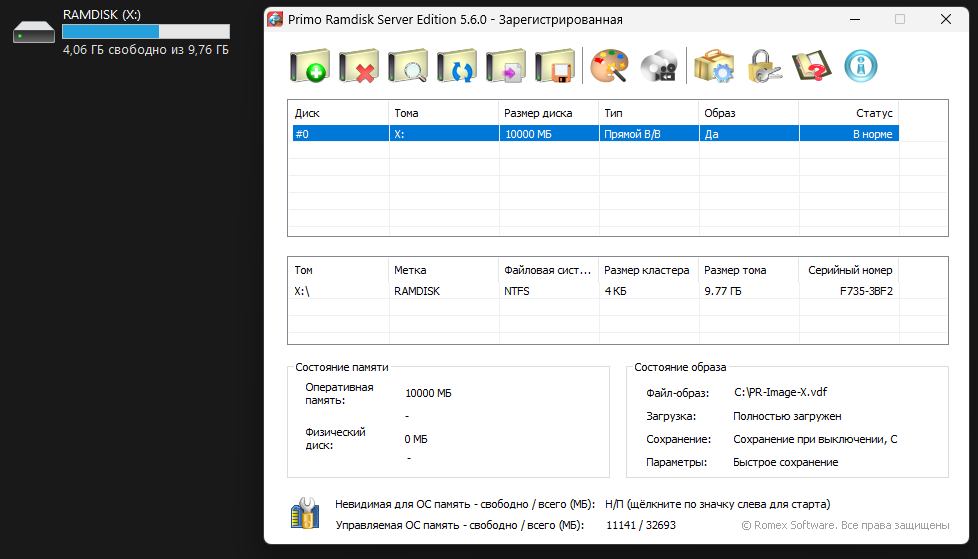Click the padlock and keys license icon
978x559 pixels.
pos(763,67)
